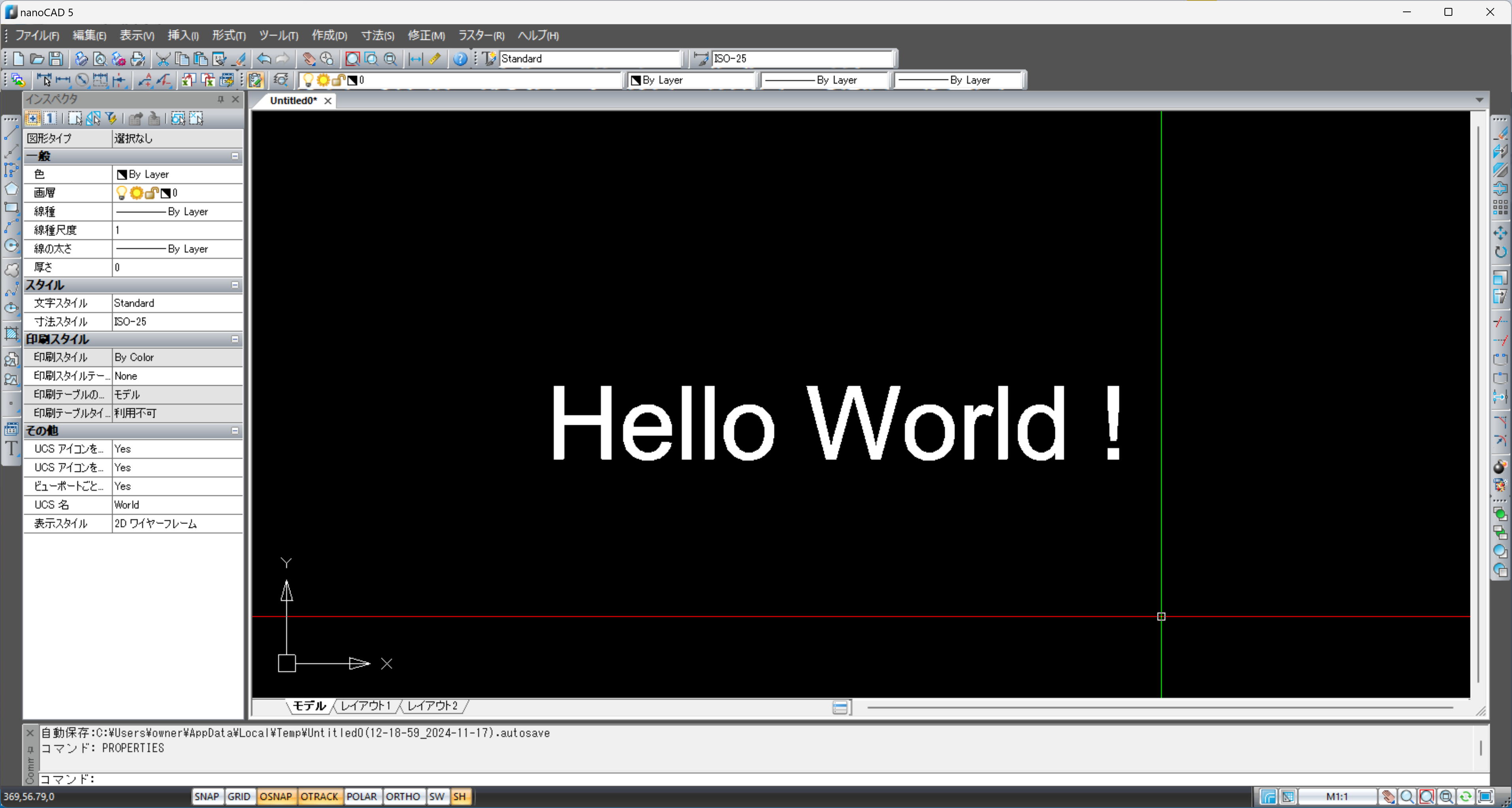
Task: Open the document tab list arrow
Action: tap(1479, 100)
